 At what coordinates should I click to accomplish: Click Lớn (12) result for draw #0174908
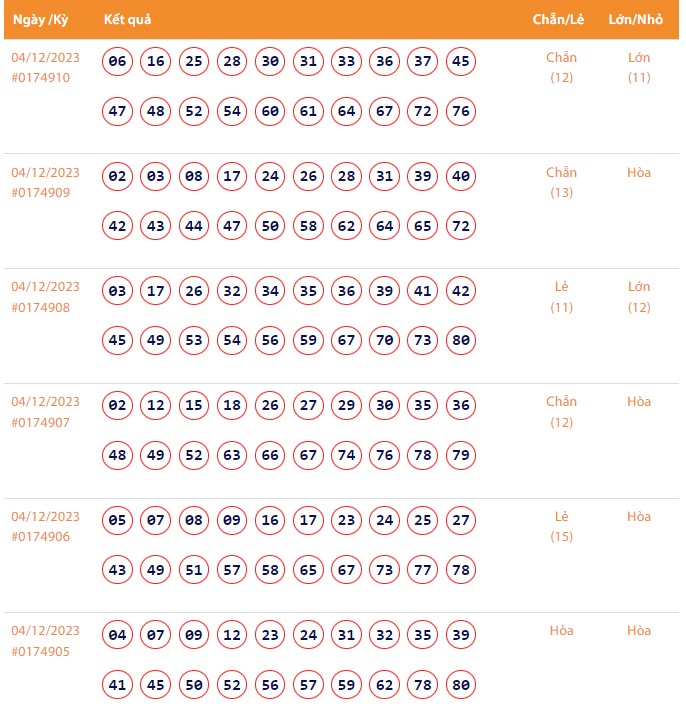[x=639, y=297]
